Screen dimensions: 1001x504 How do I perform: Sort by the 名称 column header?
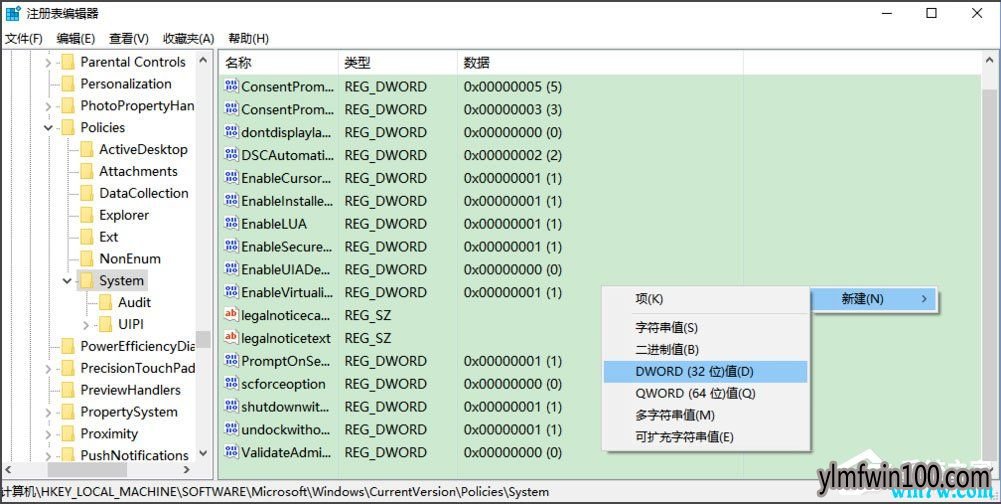pos(278,63)
